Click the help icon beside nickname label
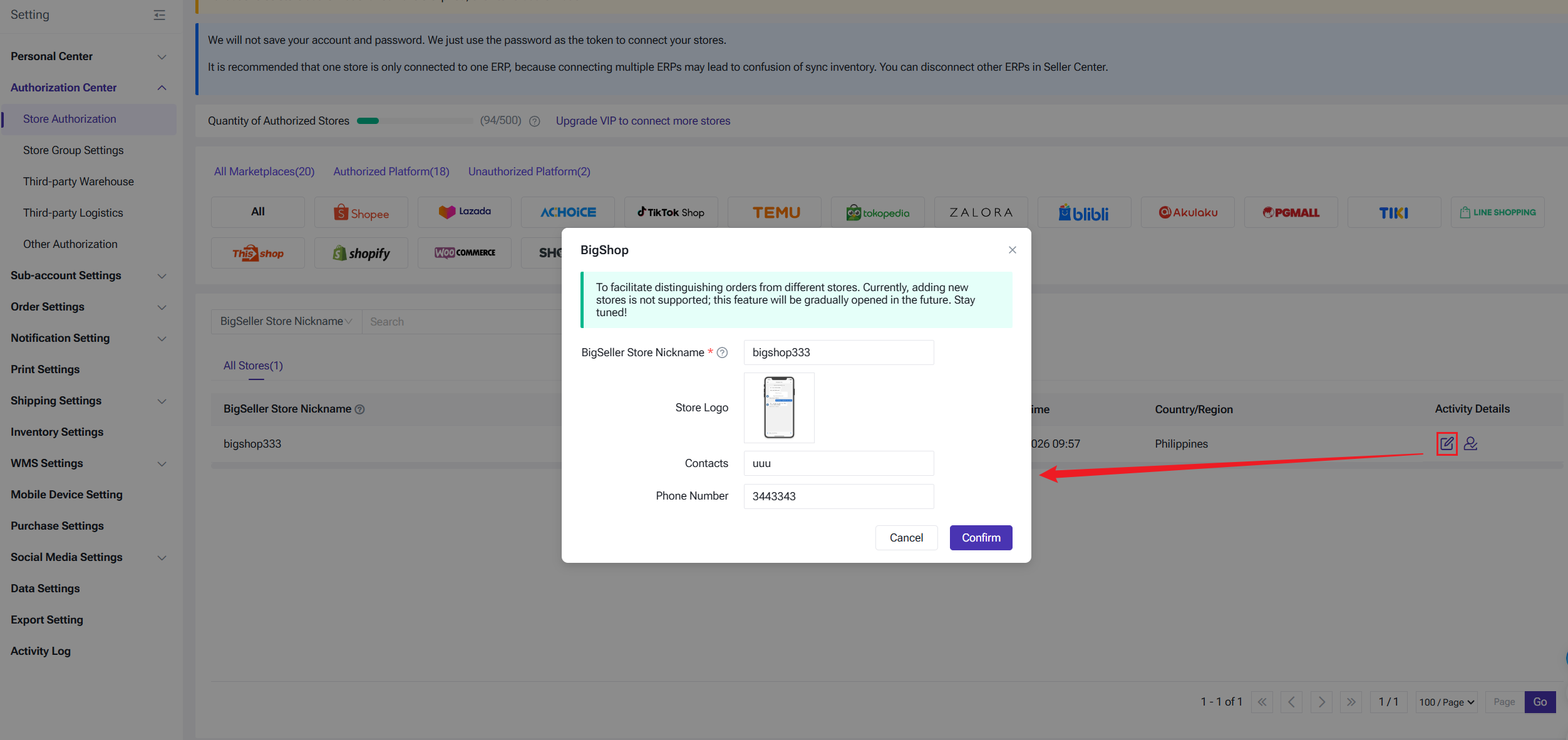The width and height of the screenshot is (1568, 740). [x=722, y=352]
